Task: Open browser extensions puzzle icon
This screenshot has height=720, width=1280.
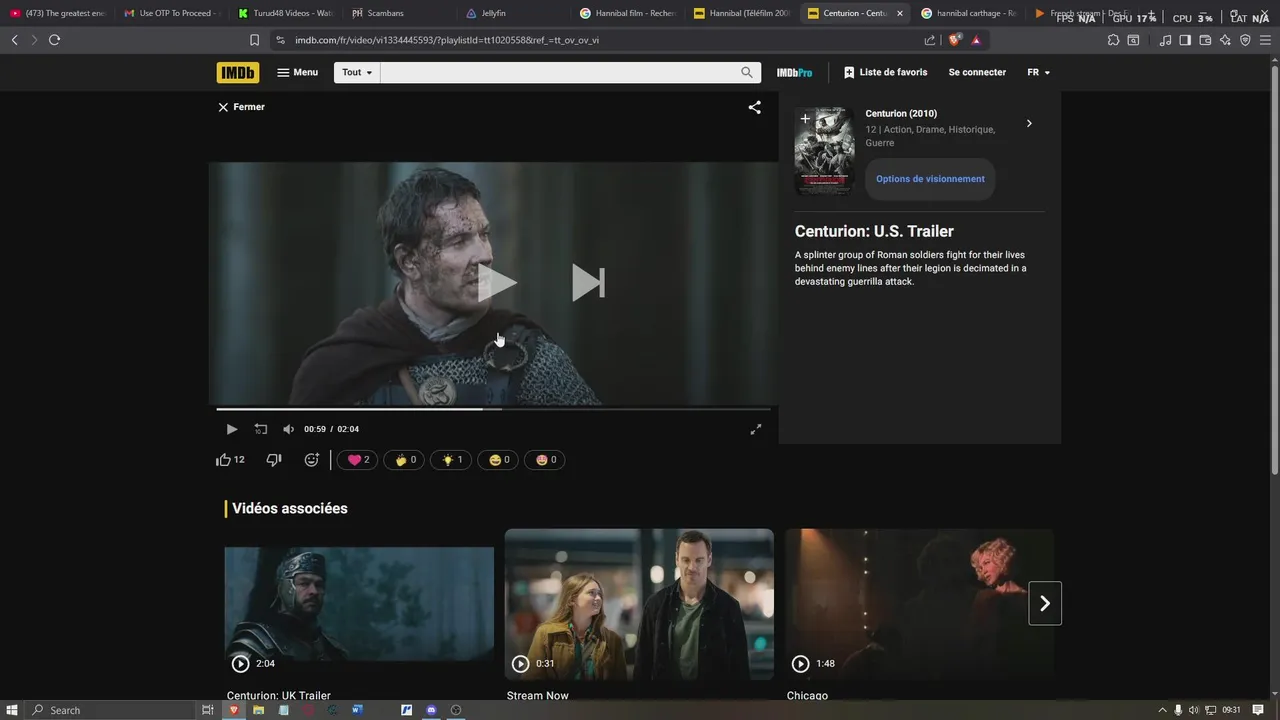Action: pos(1113,40)
